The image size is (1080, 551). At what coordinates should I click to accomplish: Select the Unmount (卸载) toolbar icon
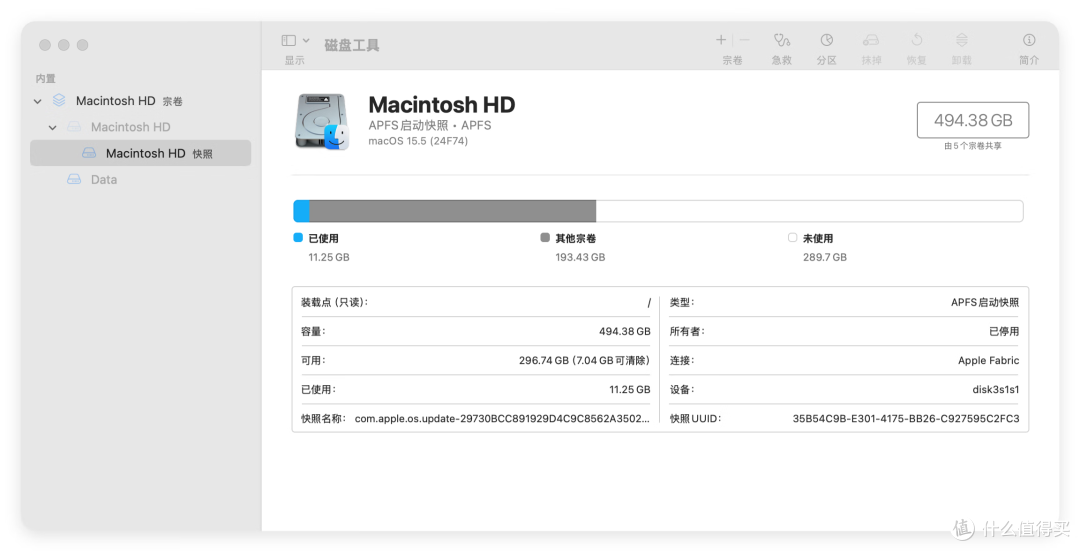point(962,40)
